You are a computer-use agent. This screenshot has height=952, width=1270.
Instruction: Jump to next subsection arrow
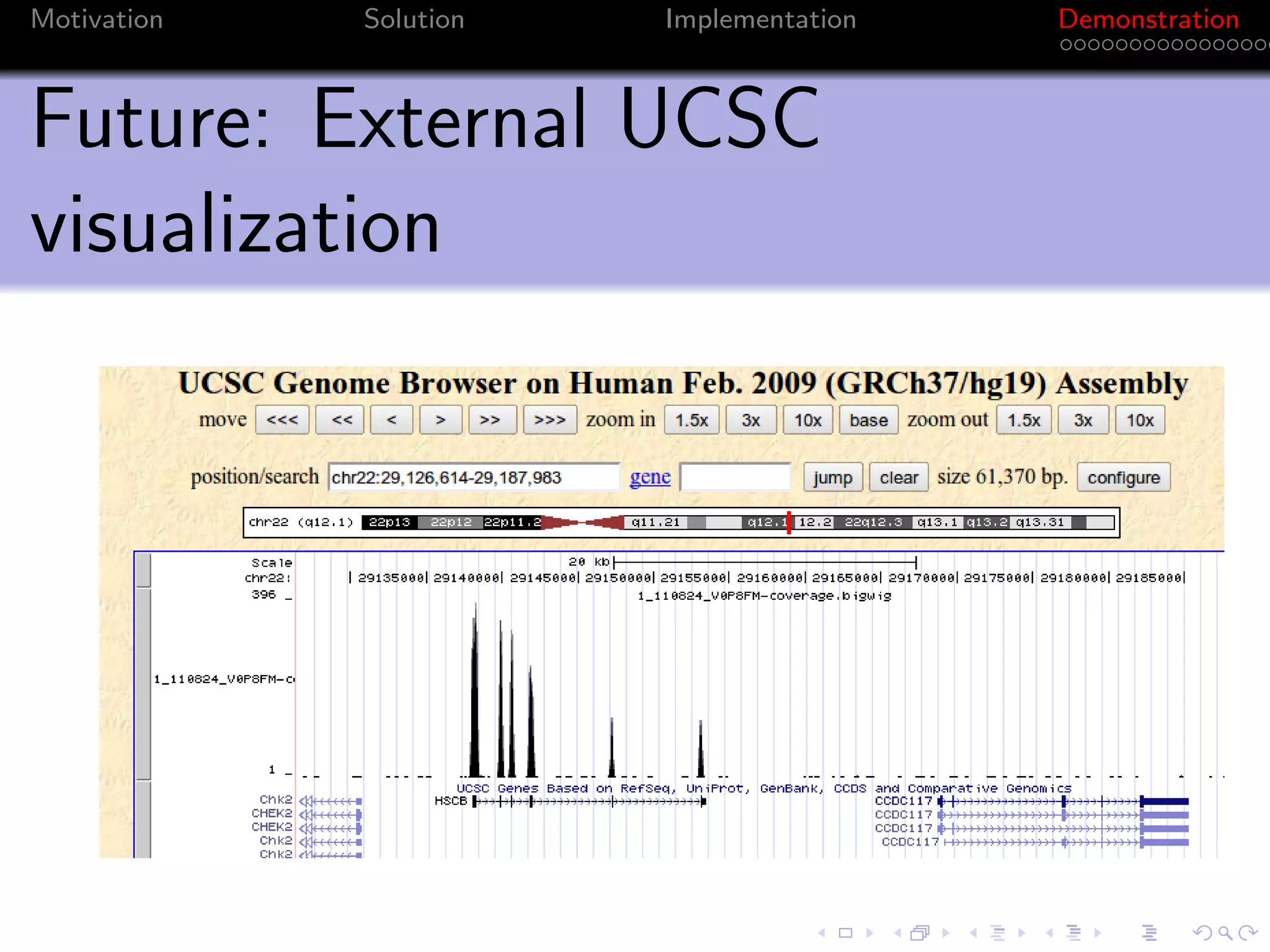[1021, 933]
